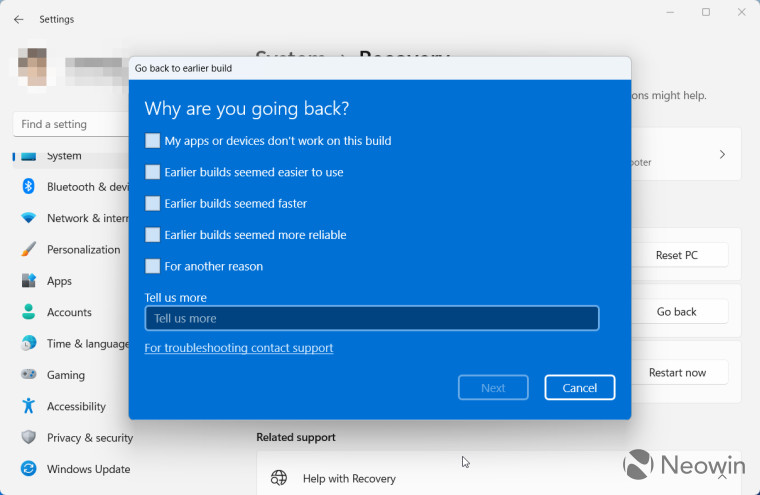This screenshot has width=760, height=495.
Task: Click the user profile avatar
Action: pyautogui.click(x=32, y=67)
